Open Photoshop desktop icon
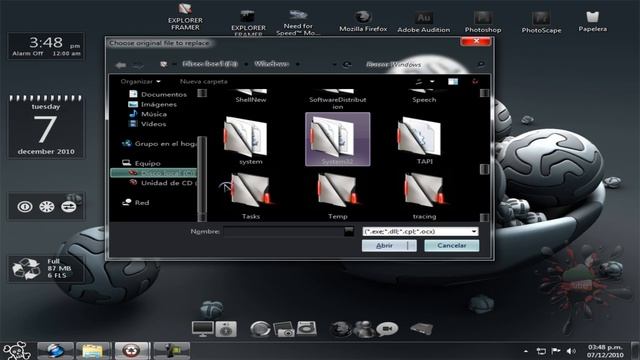 coord(483,22)
